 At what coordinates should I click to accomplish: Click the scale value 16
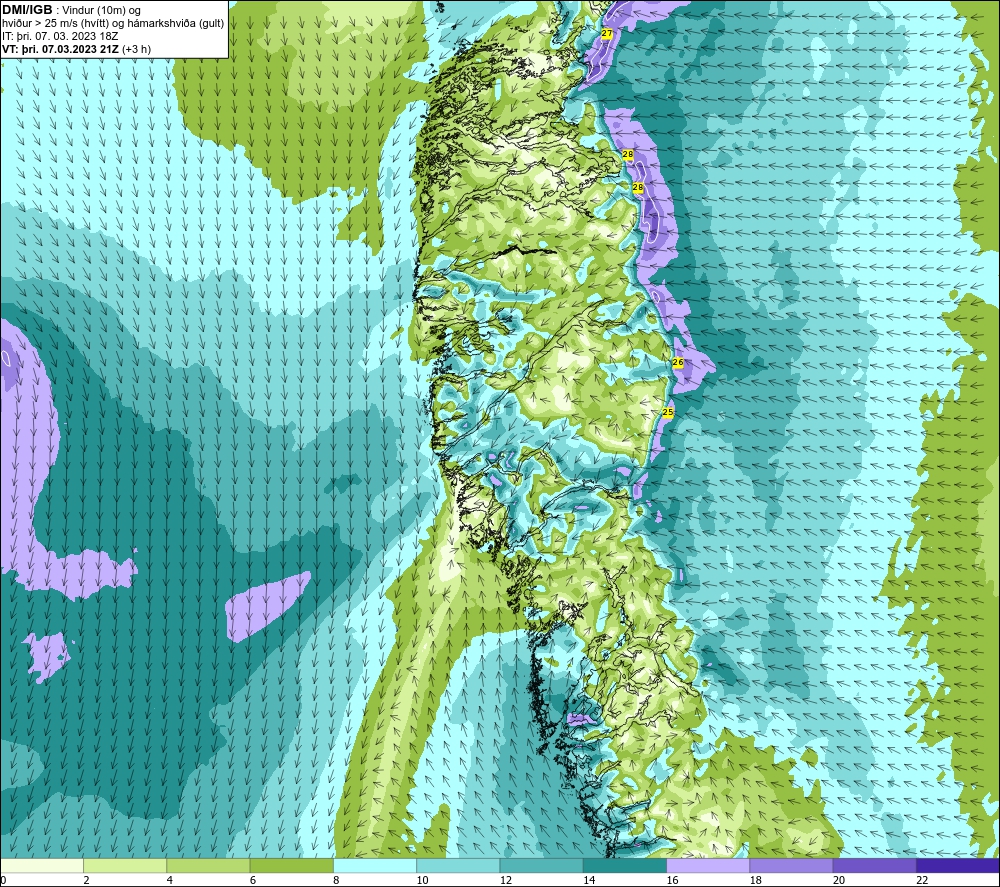(672, 881)
